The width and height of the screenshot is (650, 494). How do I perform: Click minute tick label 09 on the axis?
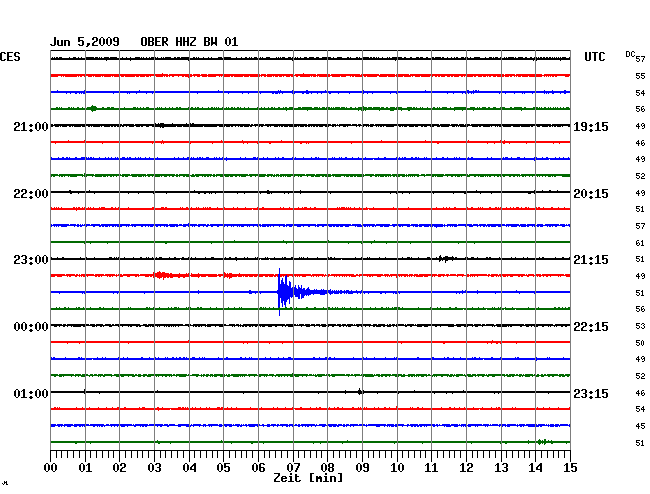tap(362, 467)
